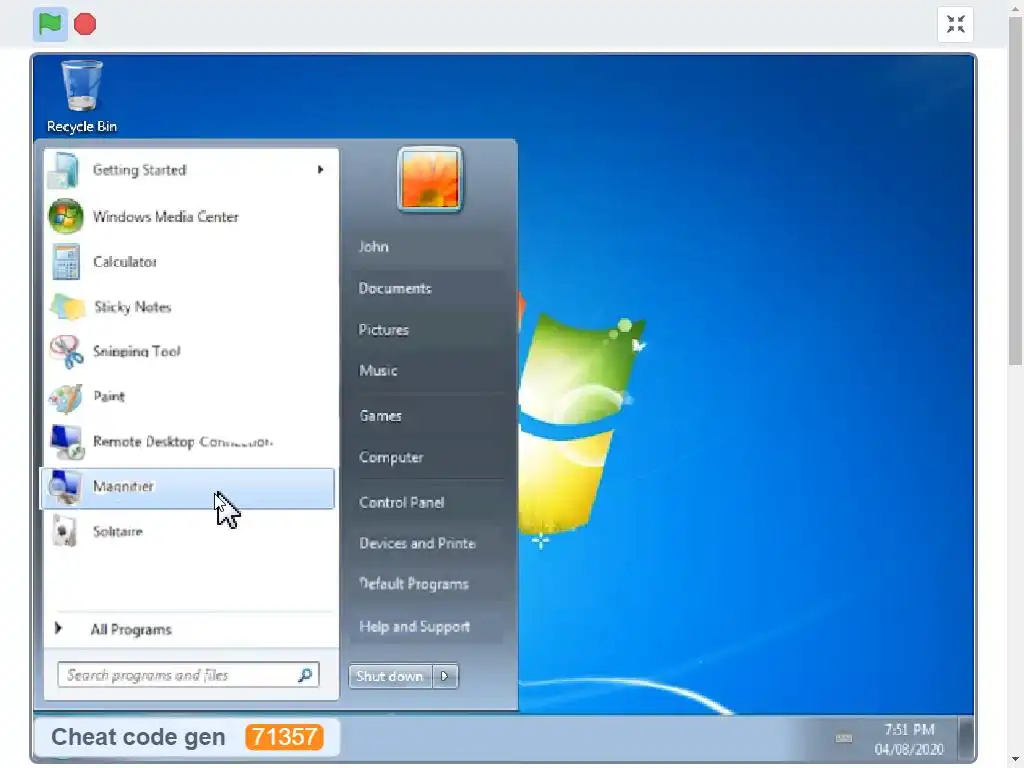
Task: Open Calculator from the program list
Action: [189, 262]
